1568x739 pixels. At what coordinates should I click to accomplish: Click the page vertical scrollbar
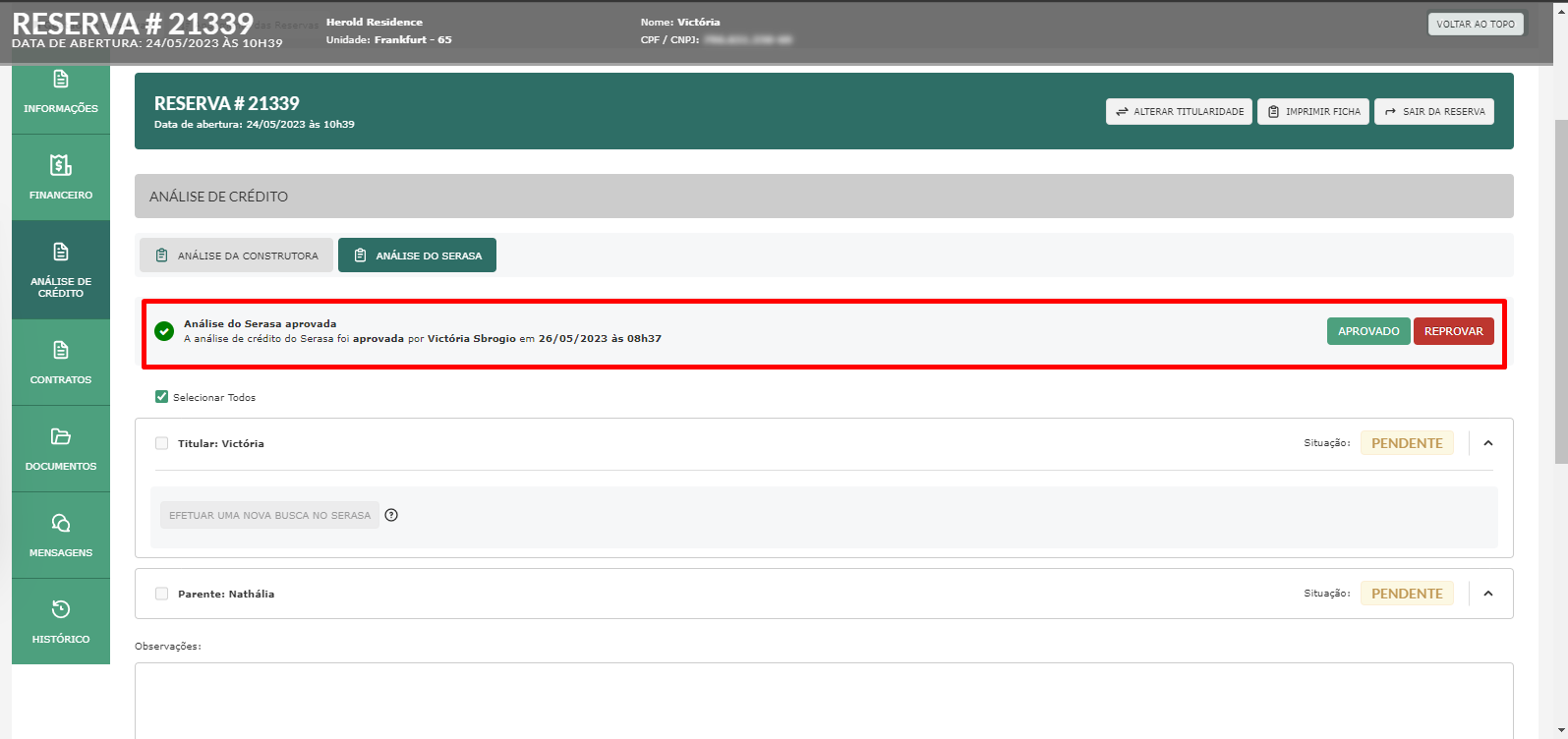(x=1560, y=290)
